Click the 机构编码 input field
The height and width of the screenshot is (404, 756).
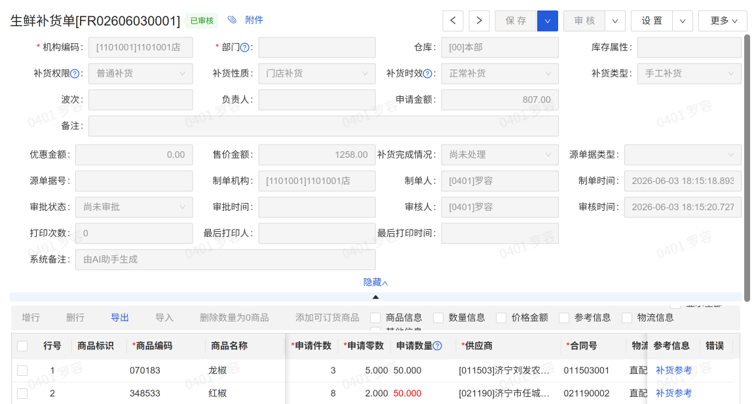pos(141,47)
